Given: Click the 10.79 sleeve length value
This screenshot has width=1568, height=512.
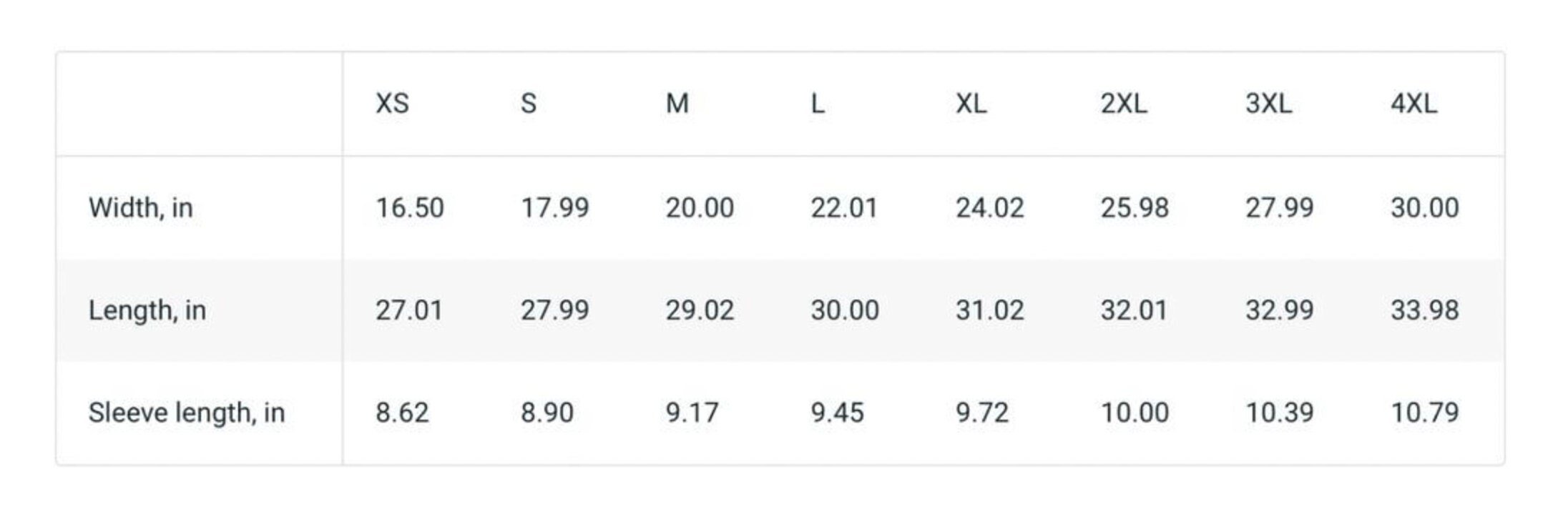Looking at the screenshot, I should point(1424,413).
